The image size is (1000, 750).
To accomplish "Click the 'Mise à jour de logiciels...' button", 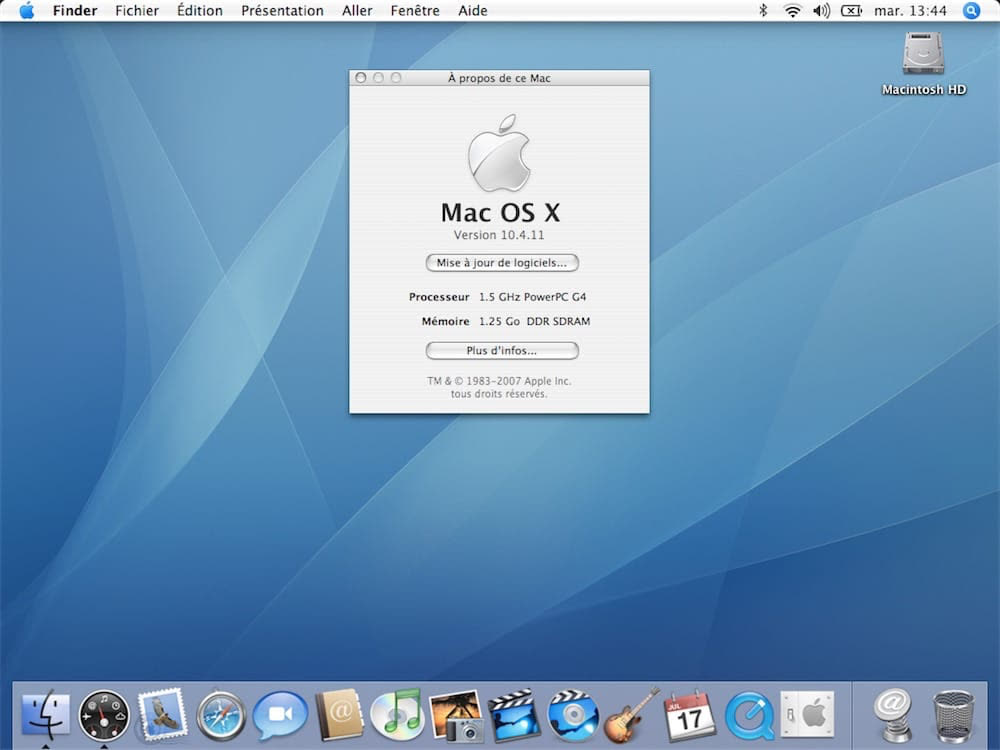I will (502, 263).
